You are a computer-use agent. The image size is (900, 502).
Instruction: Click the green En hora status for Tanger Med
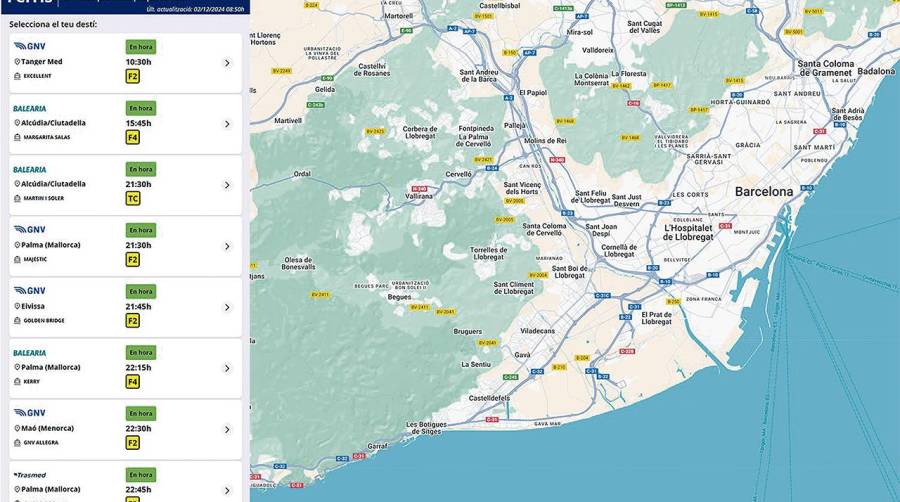[x=140, y=47]
